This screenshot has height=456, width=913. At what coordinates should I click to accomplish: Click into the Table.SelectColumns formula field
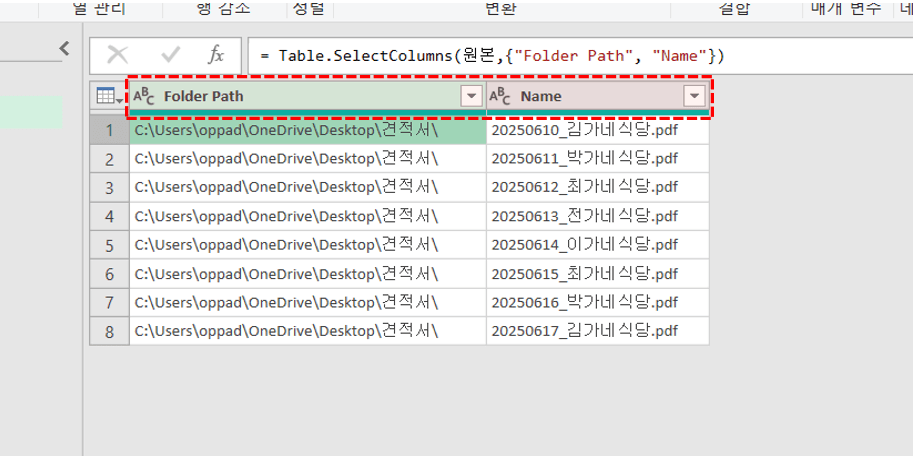click(570, 56)
